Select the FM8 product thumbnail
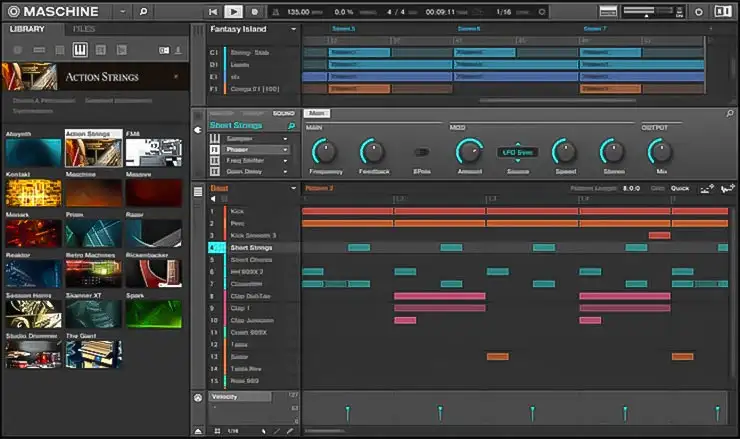This screenshot has width=740, height=439. coord(154,152)
